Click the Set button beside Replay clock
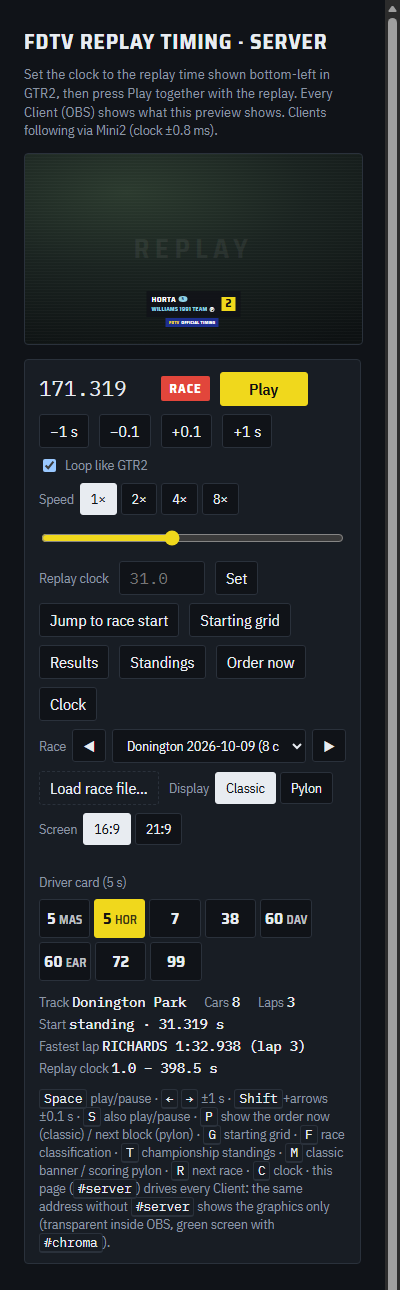This screenshot has width=400, height=1290. 236,578
